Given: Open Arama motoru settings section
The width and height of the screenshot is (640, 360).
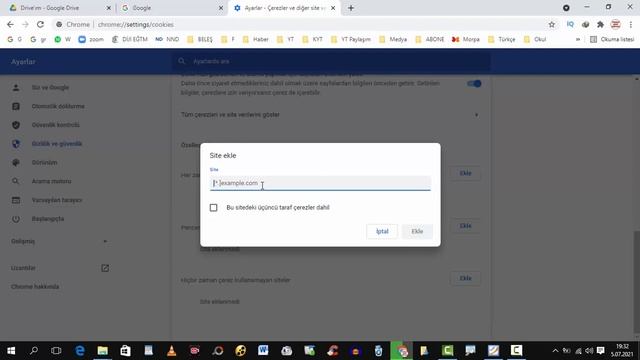Looking at the screenshot, I should 51,181.
